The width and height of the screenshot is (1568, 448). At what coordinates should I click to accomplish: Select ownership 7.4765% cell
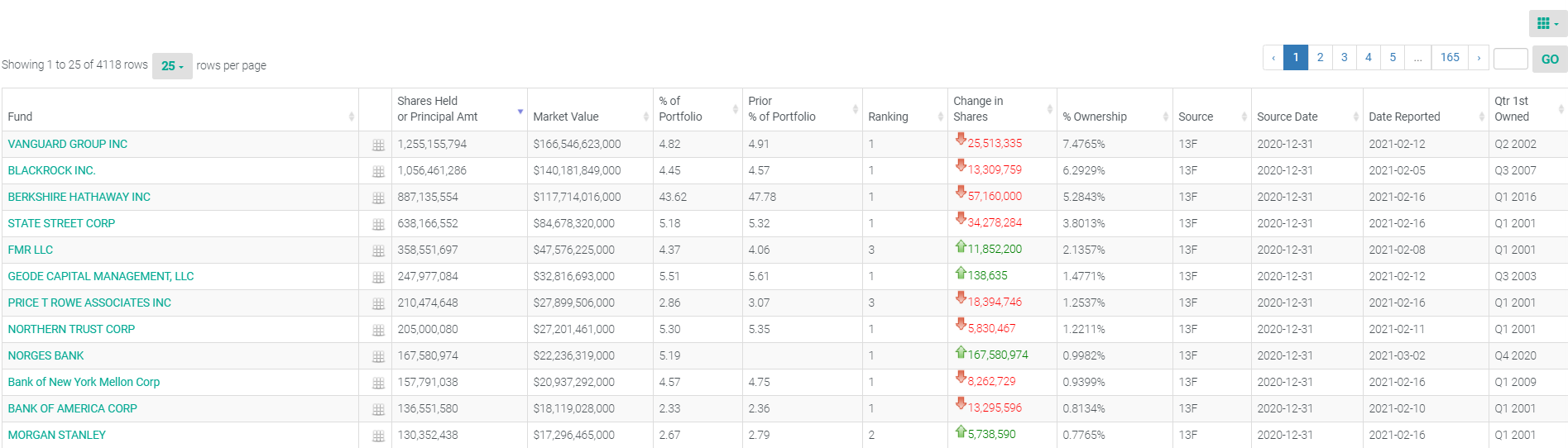coord(1115,144)
